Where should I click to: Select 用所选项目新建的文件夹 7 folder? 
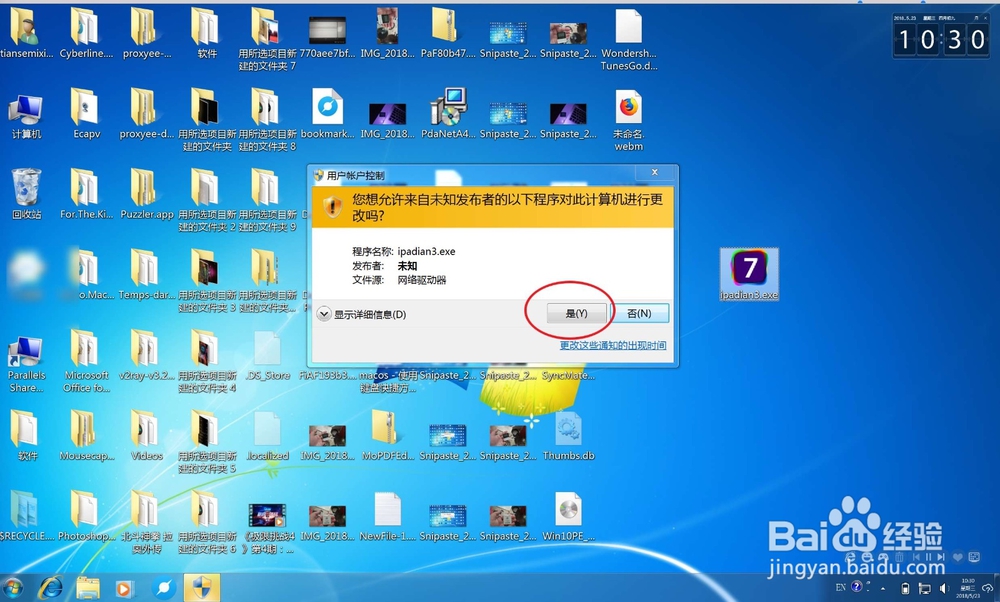[x=267, y=40]
